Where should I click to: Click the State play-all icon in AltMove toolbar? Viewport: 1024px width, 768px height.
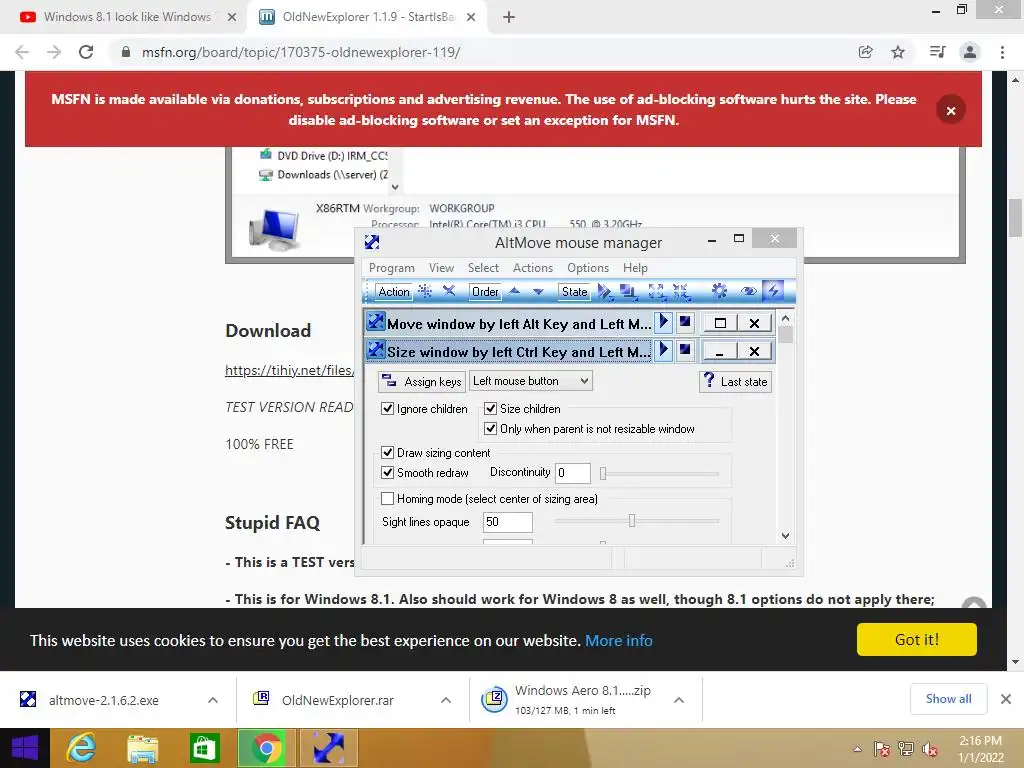[605, 291]
